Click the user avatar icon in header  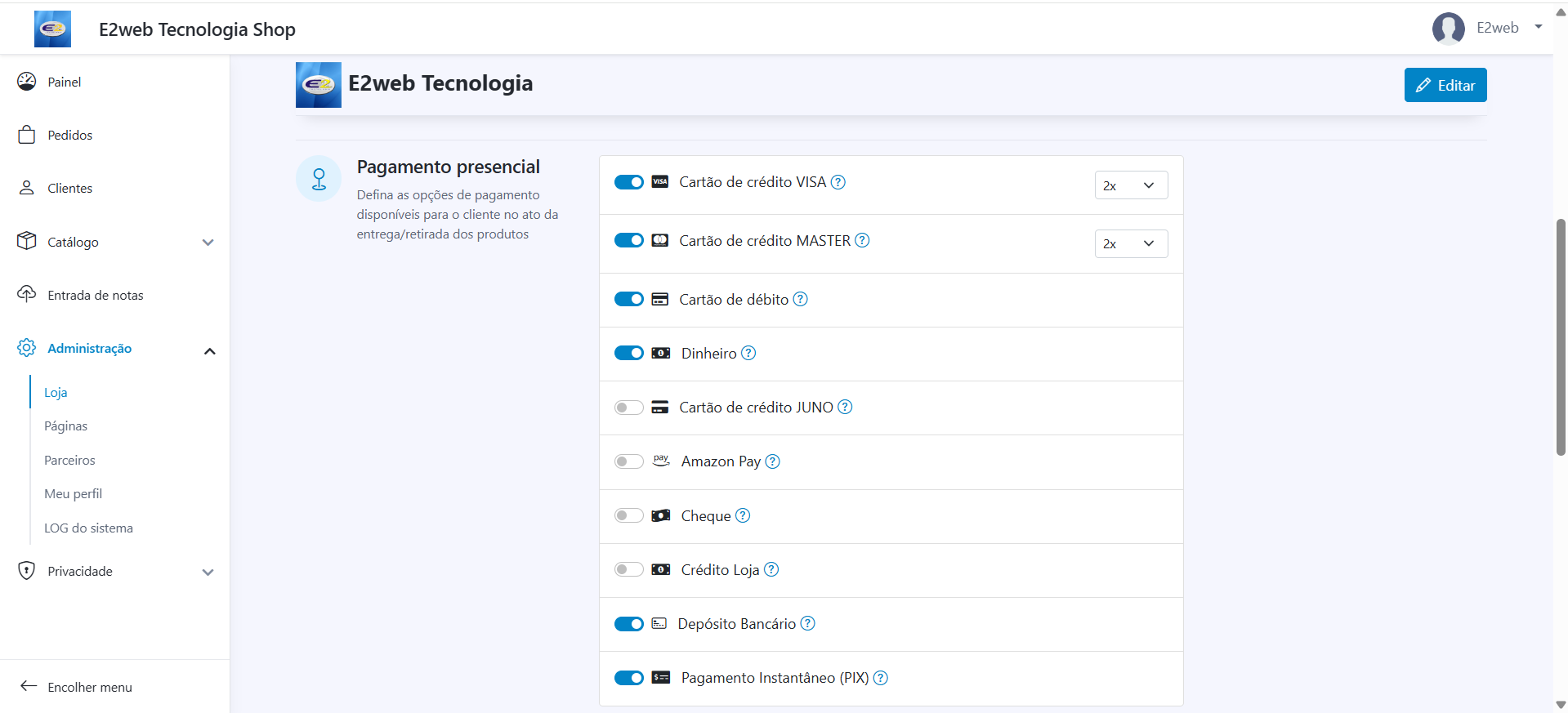(x=1448, y=29)
